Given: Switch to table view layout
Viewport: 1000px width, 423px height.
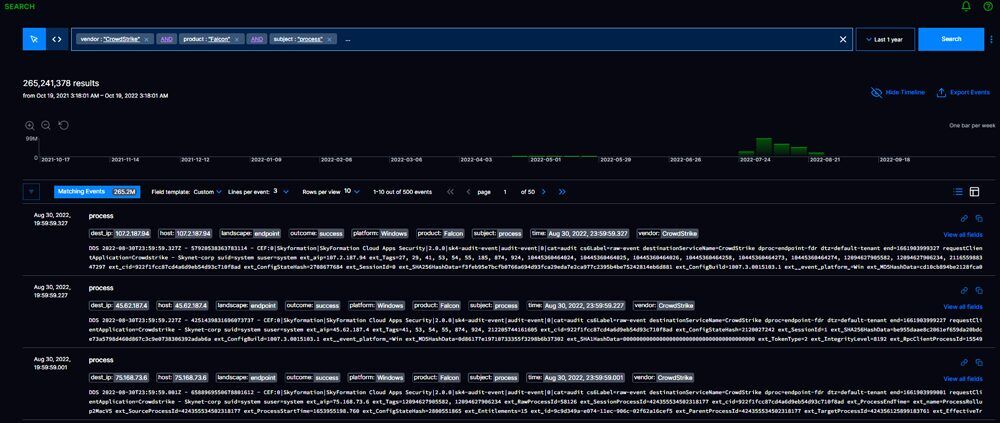Looking at the screenshot, I should tap(974, 191).
